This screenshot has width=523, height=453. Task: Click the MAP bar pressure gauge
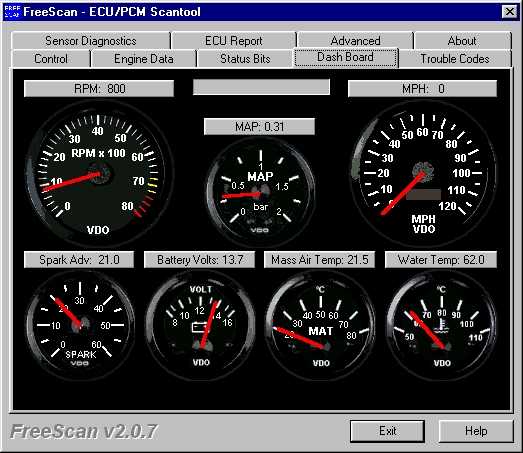pos(260,192)
